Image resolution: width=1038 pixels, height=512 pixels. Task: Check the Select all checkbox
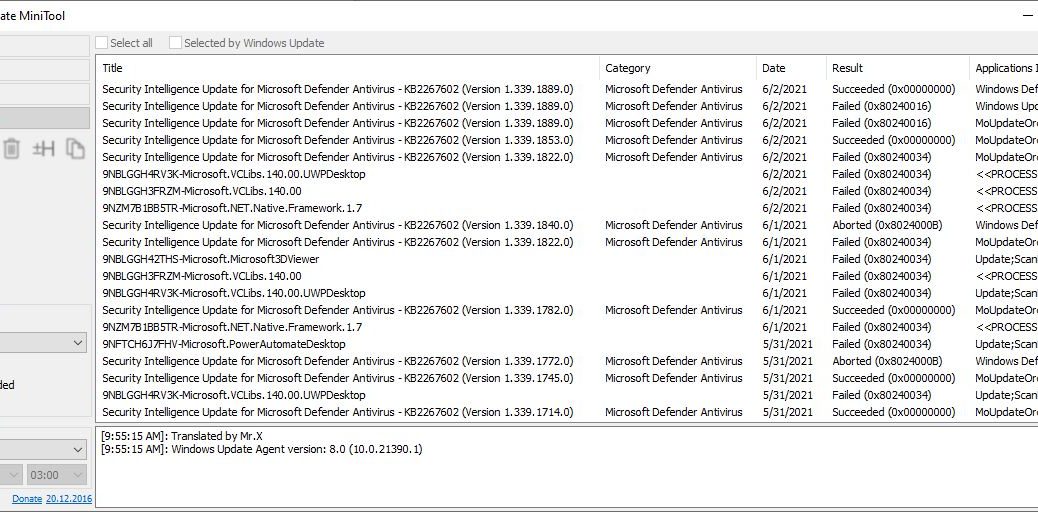[102, 43]
